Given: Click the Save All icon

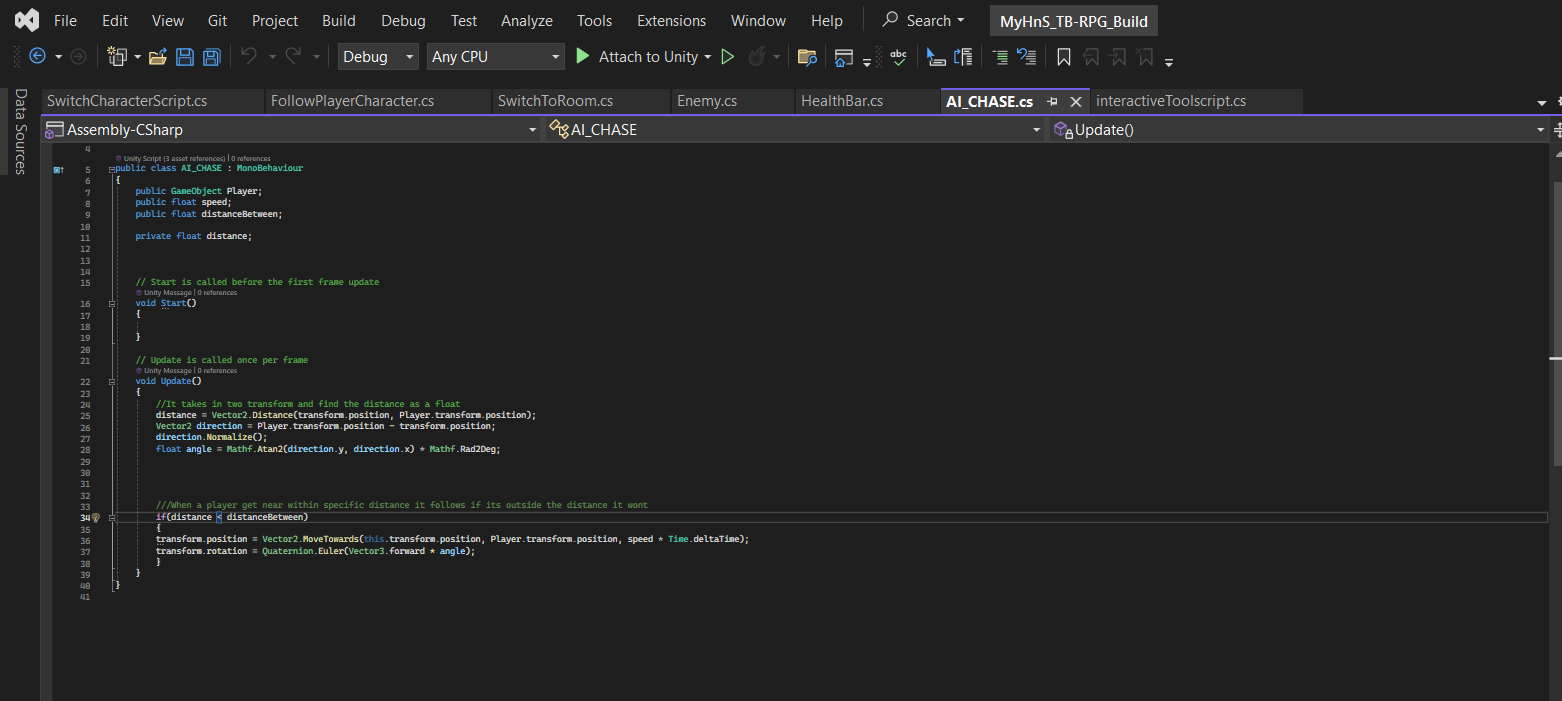Looking at the screenshot, I should [x=212, y=57].
